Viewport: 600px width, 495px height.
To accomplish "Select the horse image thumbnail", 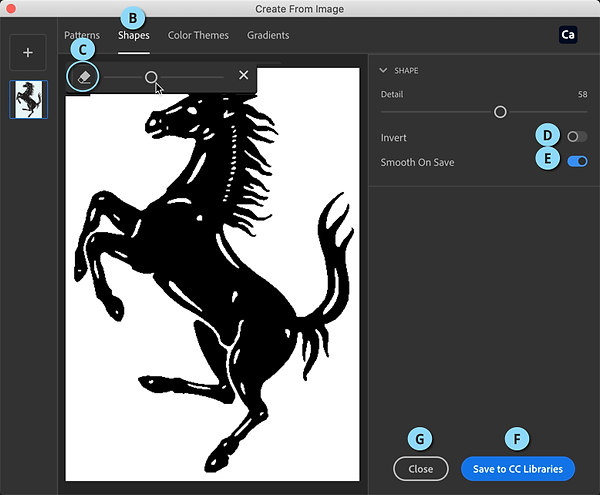I will pos(29,99).
